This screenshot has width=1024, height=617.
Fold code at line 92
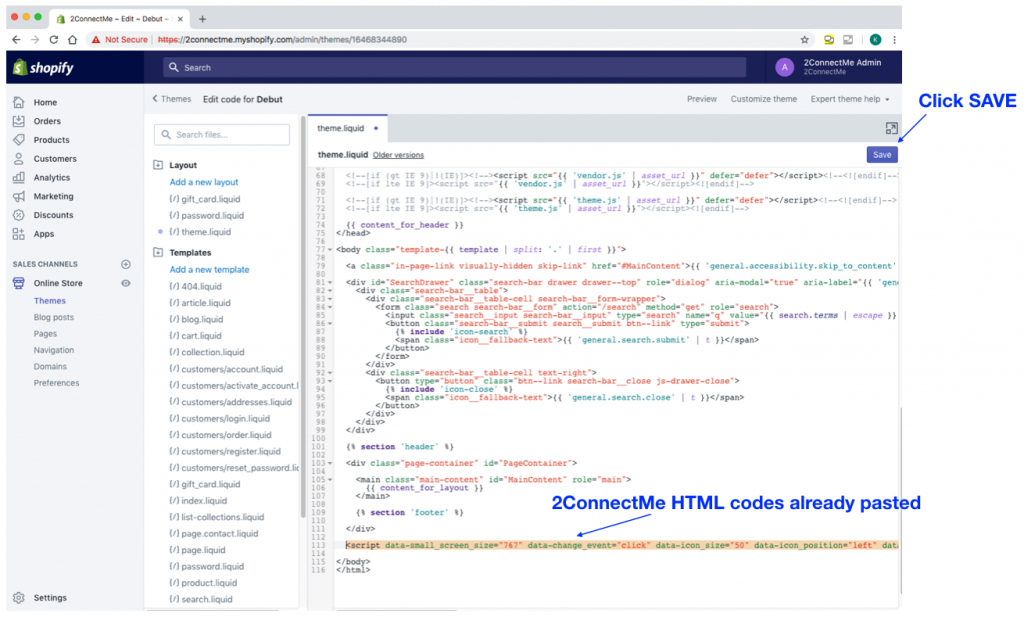[330, 372]
